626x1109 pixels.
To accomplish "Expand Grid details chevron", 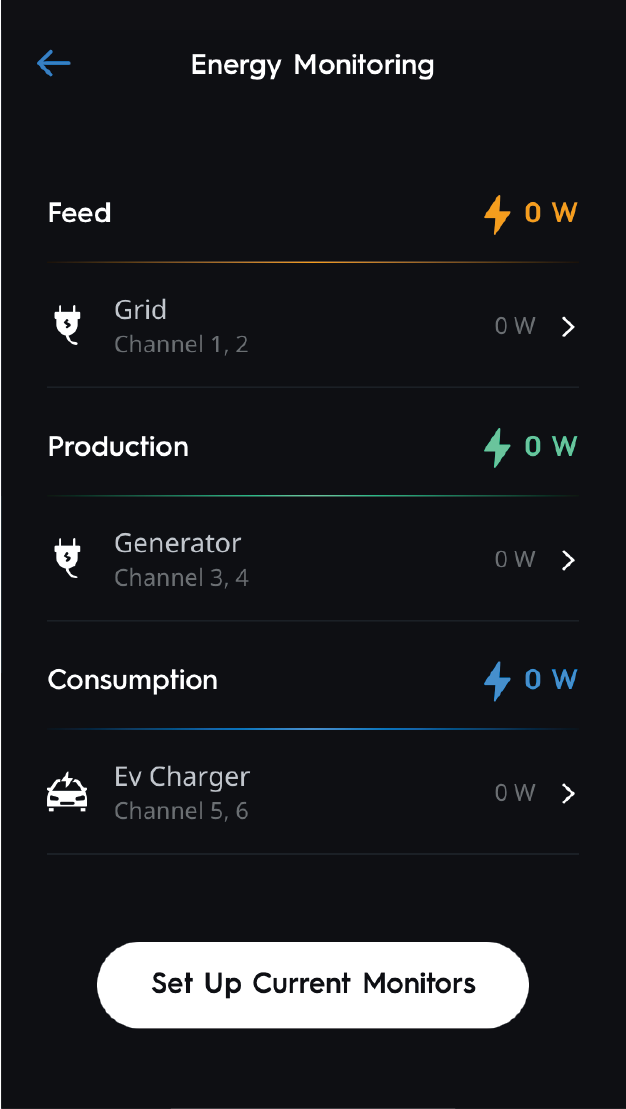I will (568, 327).
